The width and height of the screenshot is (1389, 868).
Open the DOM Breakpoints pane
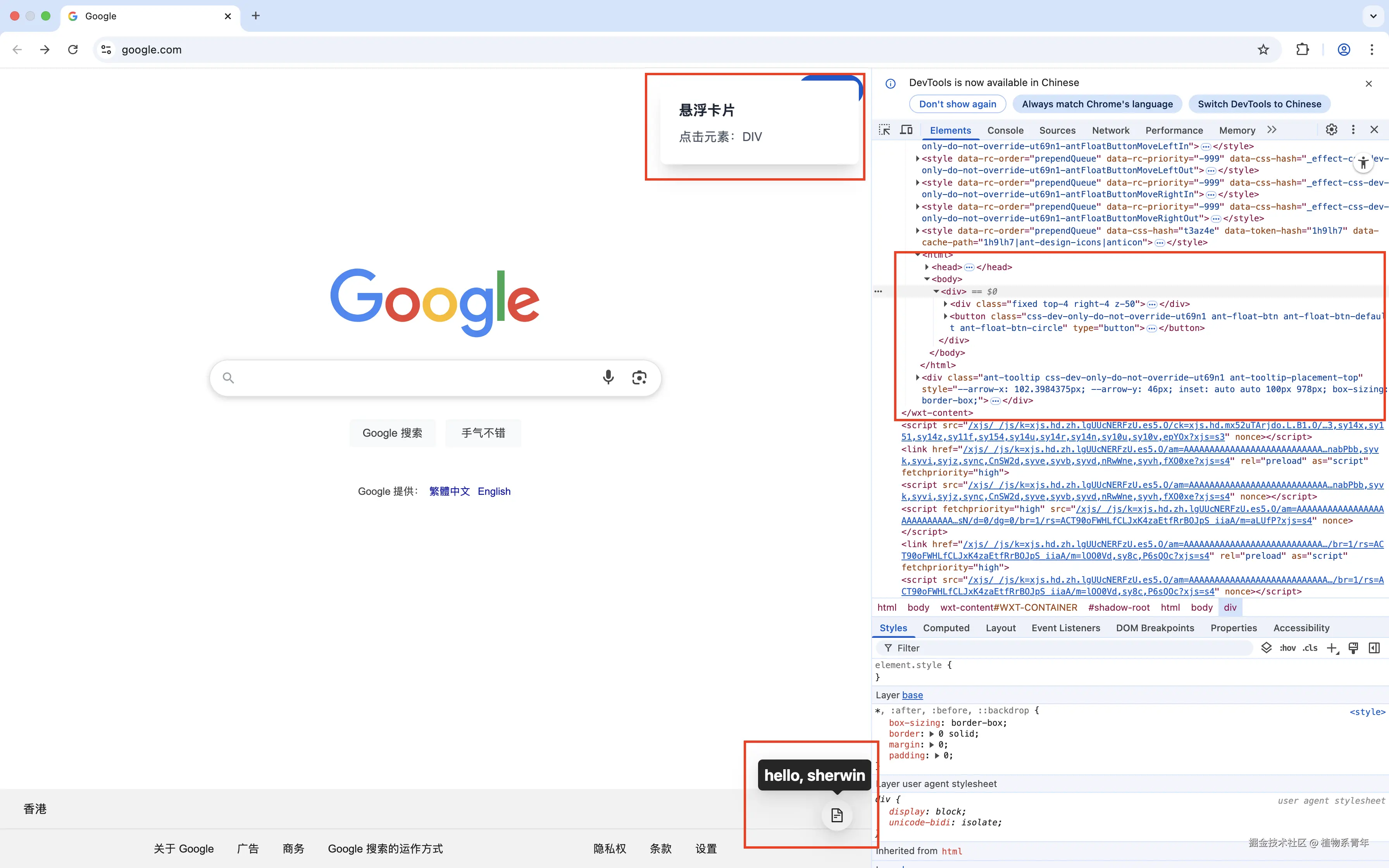(1155, 628)
